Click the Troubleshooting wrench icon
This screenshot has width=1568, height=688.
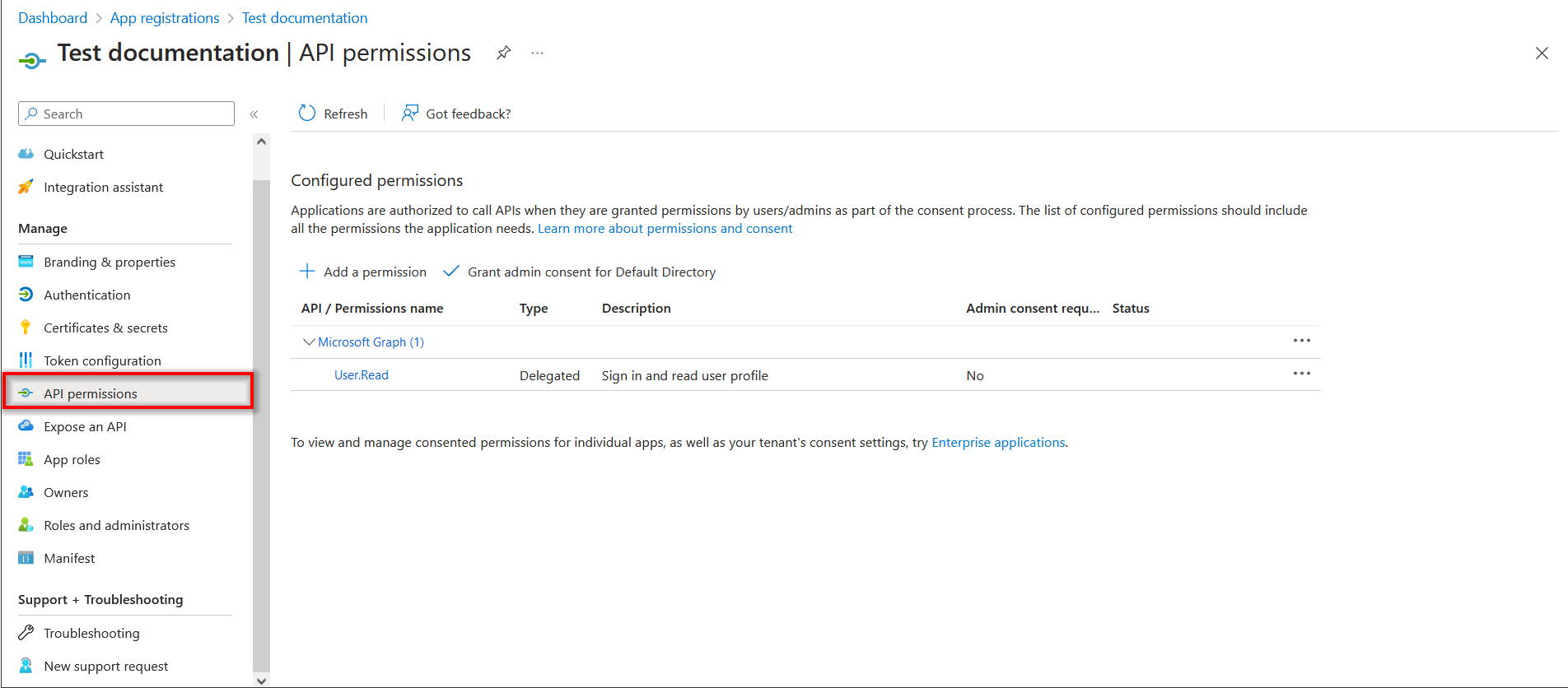click(x=26, y=633)
